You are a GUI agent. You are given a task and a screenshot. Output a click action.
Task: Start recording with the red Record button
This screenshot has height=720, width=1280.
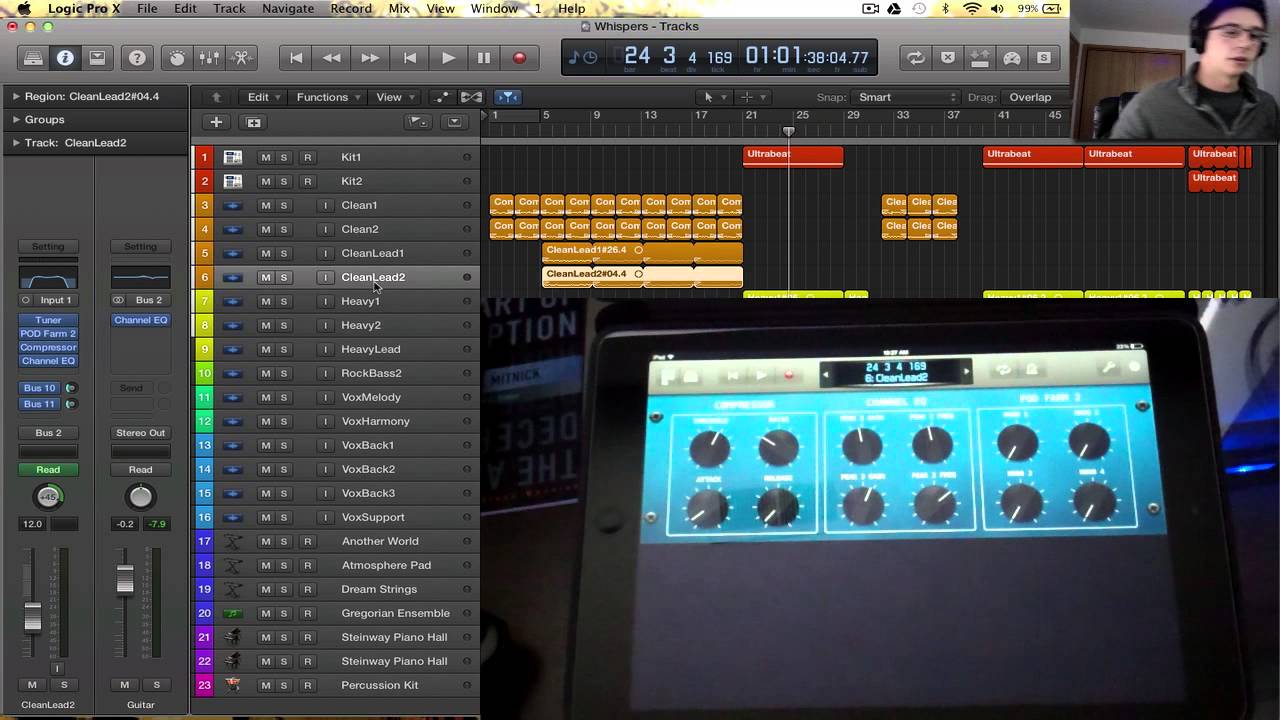(x=519, y=58)
